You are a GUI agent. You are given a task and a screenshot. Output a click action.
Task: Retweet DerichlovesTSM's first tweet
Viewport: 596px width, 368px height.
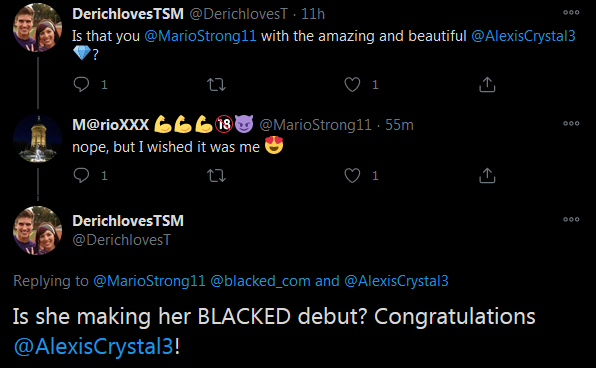[x=216, y=84]
